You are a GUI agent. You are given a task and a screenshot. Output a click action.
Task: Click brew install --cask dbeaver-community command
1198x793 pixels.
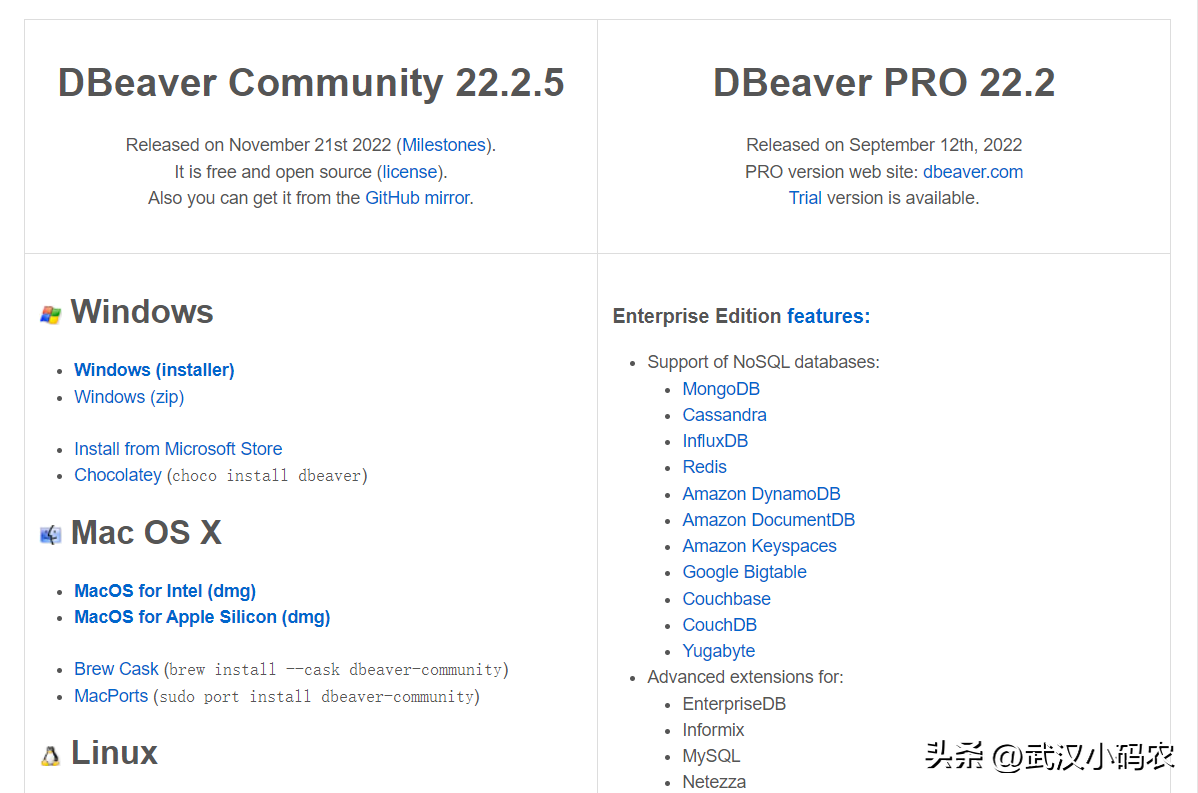336,670
